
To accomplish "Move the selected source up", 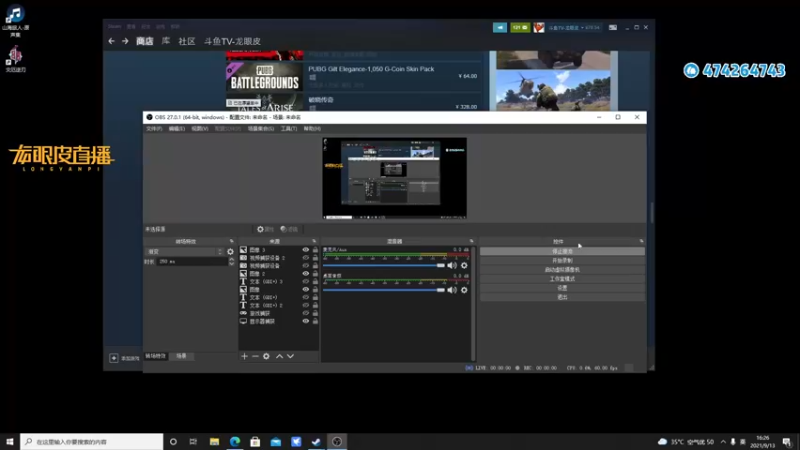I will pos(280,356).
